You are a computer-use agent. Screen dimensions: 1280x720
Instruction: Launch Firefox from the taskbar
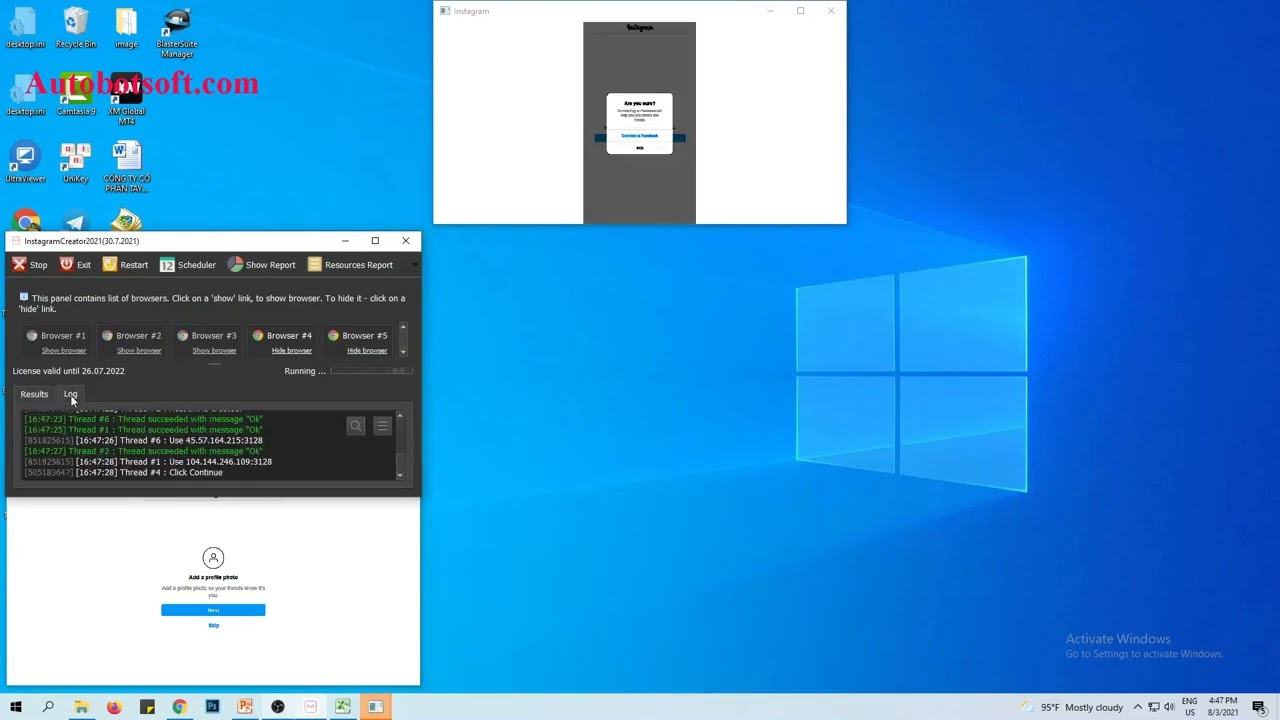[x=114, y=707]
